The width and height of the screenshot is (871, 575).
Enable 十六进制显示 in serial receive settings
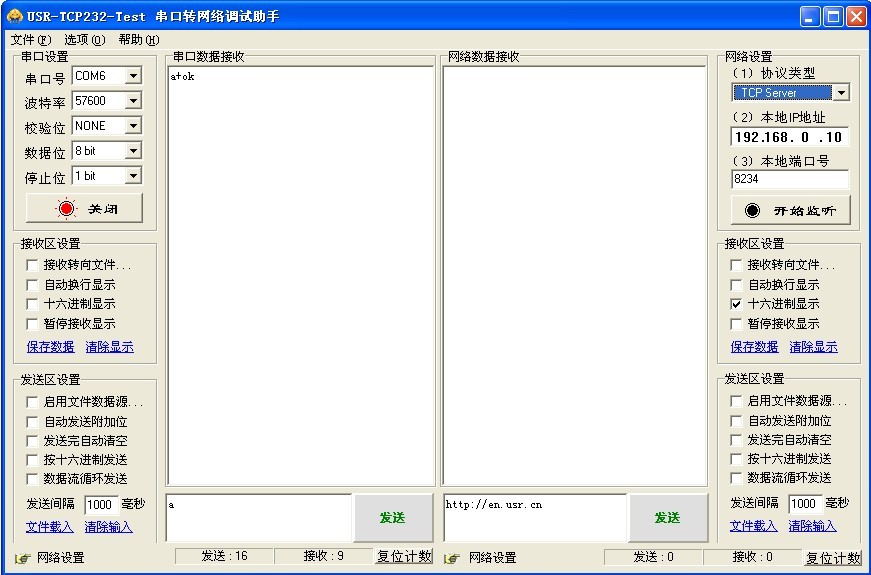(33, 304)
